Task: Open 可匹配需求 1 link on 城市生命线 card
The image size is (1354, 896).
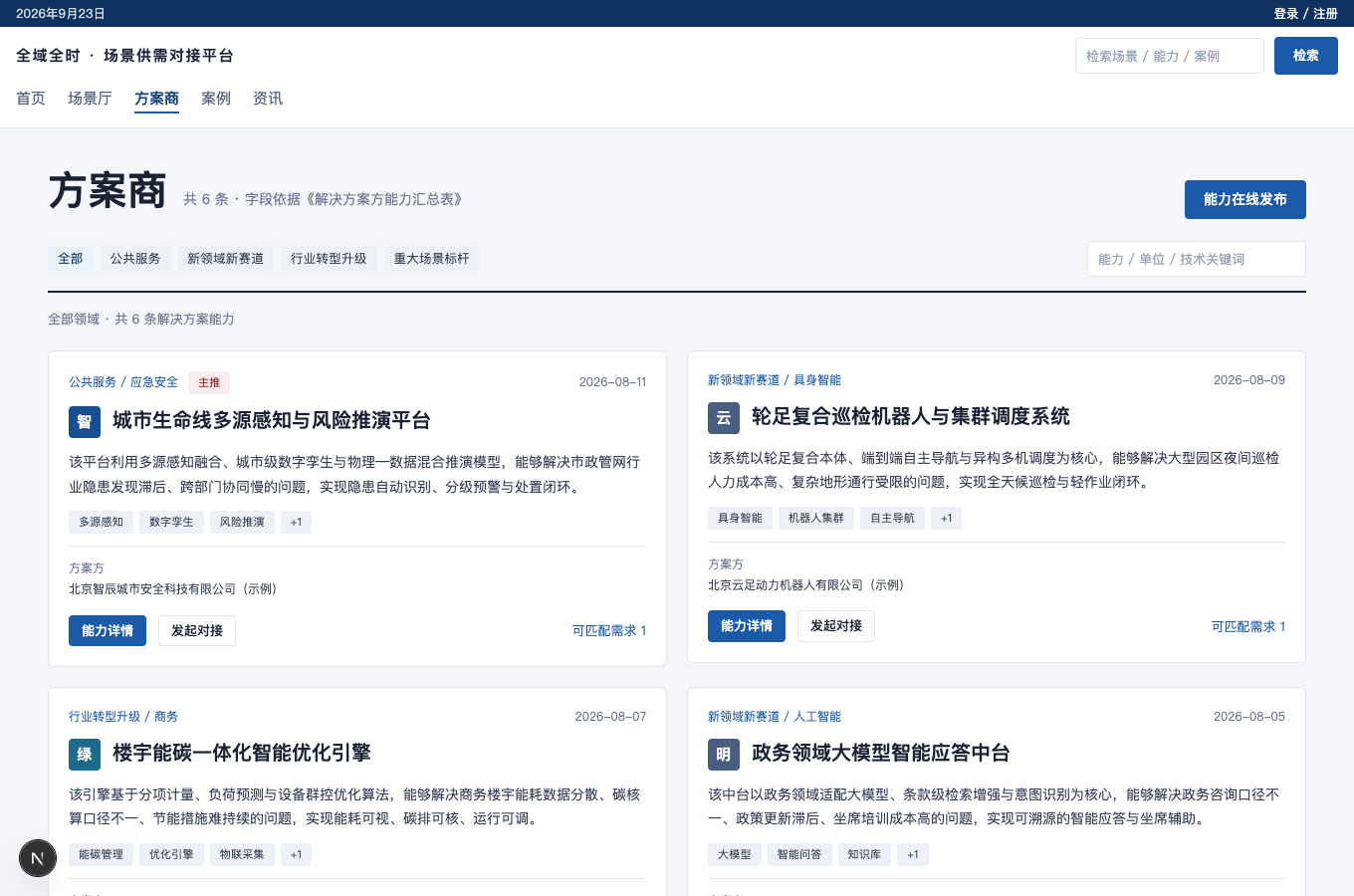Action: pos(609,630)
